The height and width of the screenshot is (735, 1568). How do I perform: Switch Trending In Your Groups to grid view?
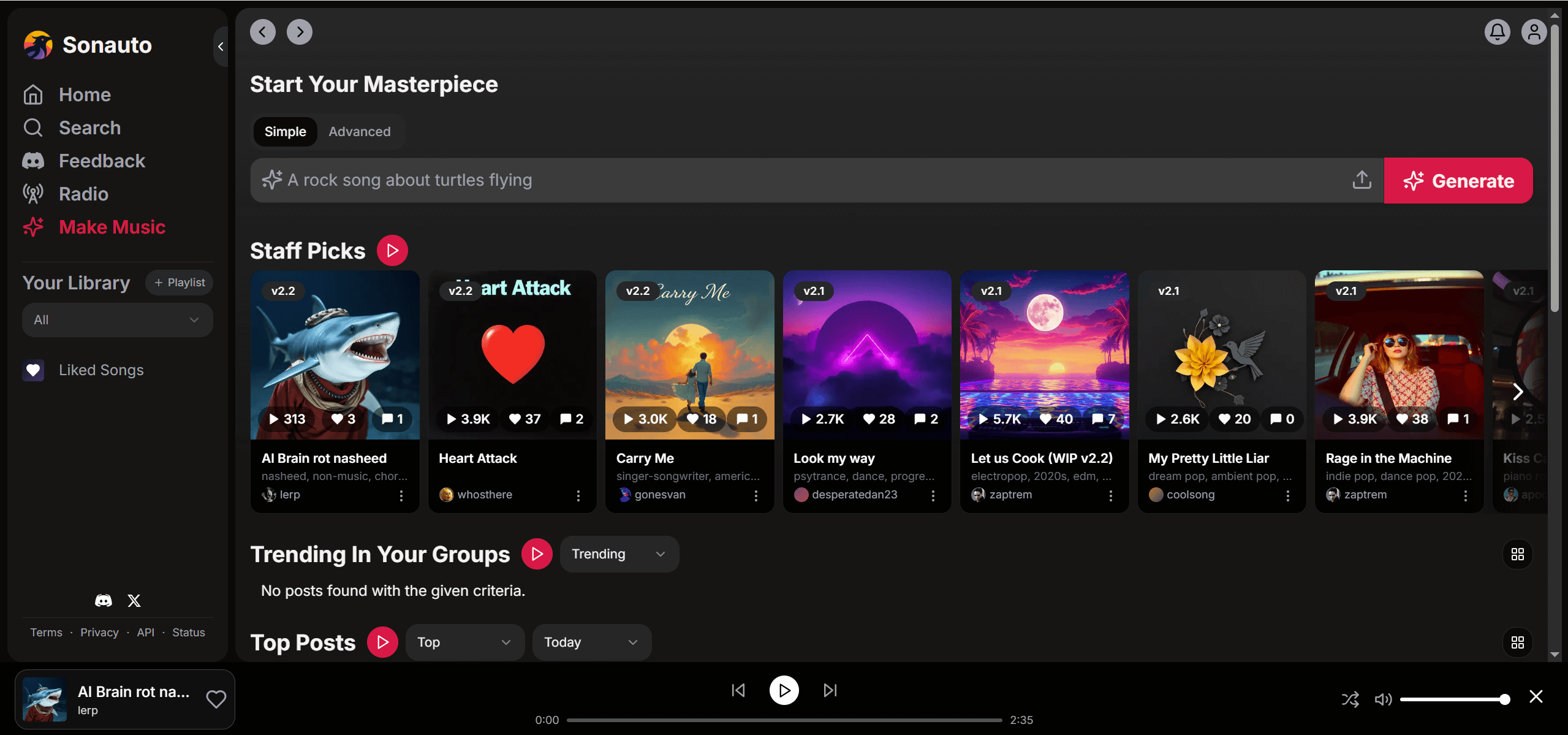(x=1517, y=554)
